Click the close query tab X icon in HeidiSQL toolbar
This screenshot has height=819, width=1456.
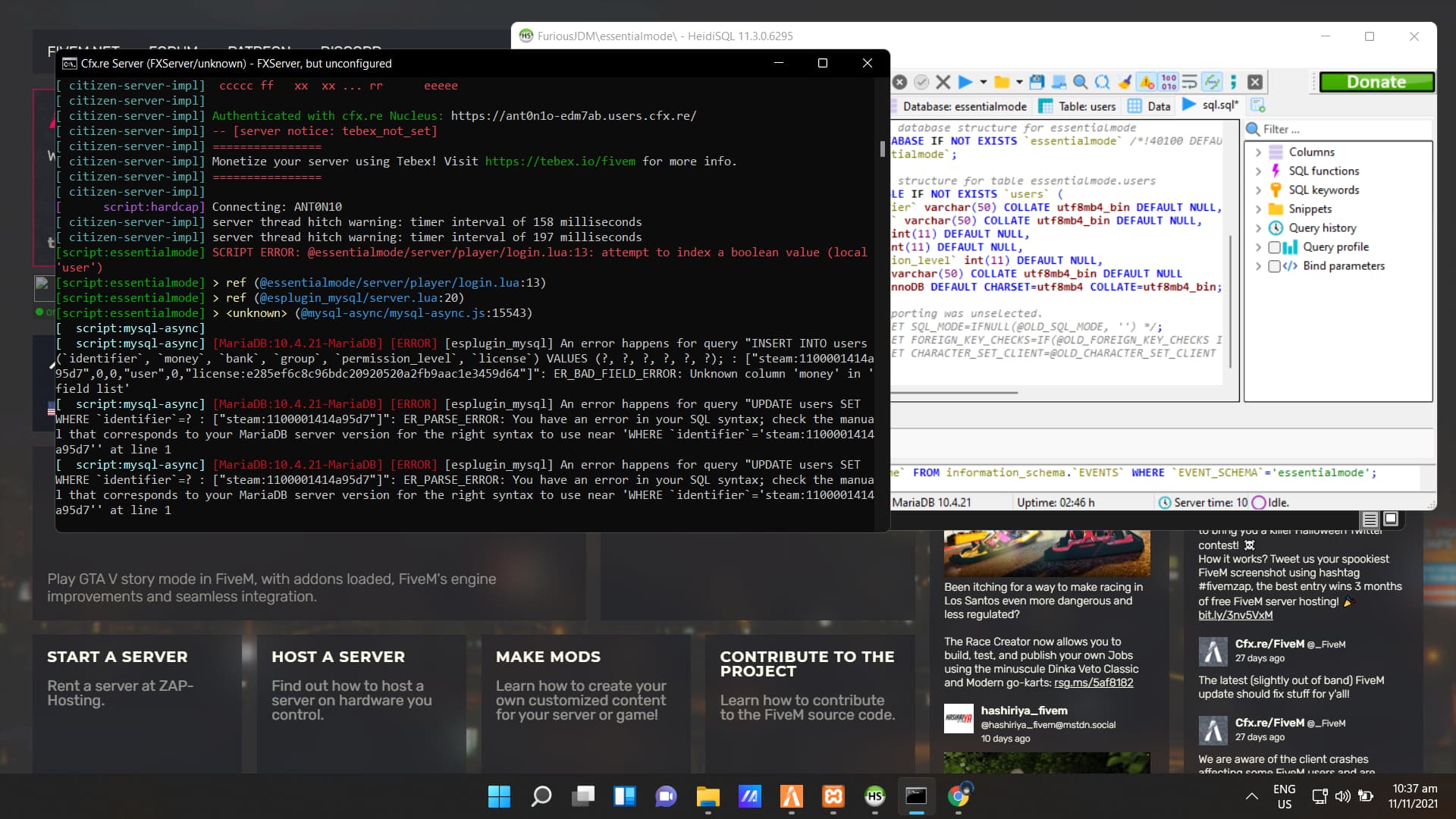point(1255,82)
